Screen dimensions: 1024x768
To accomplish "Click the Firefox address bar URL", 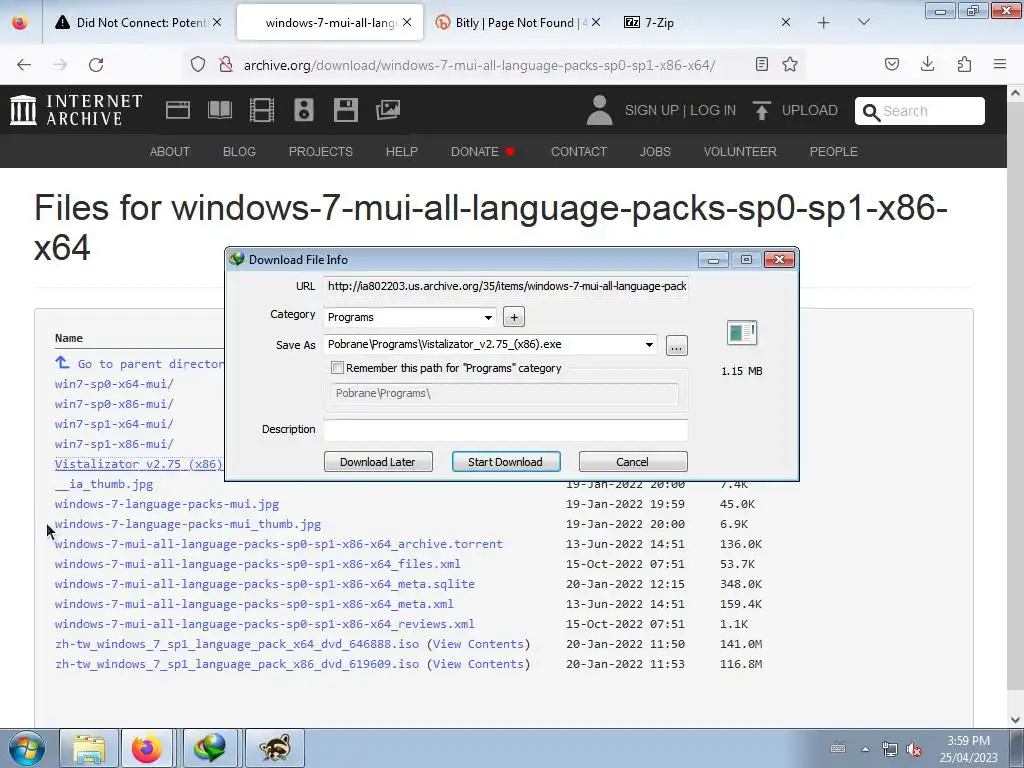I will click(x=479, y=65).
